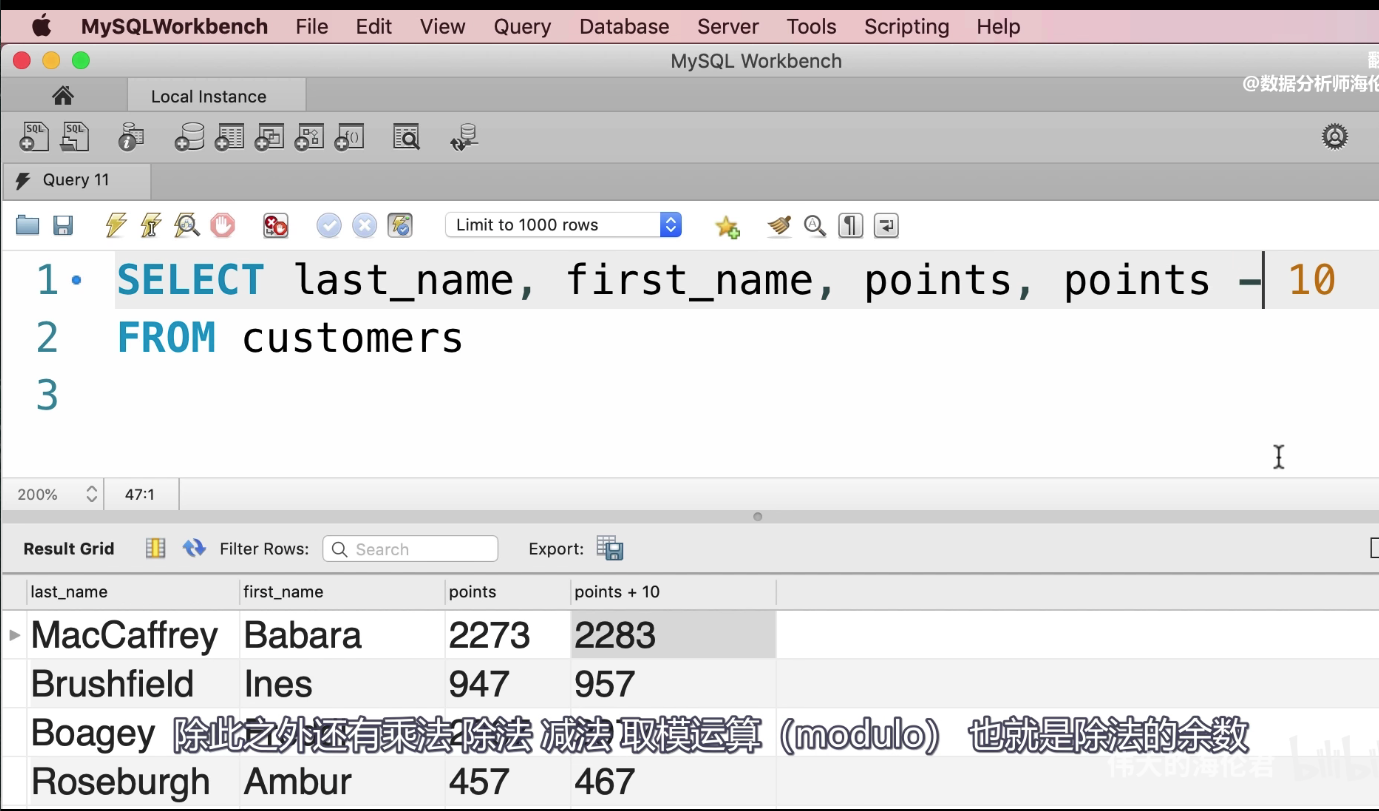Create new table icon

[x=229, y=136]
